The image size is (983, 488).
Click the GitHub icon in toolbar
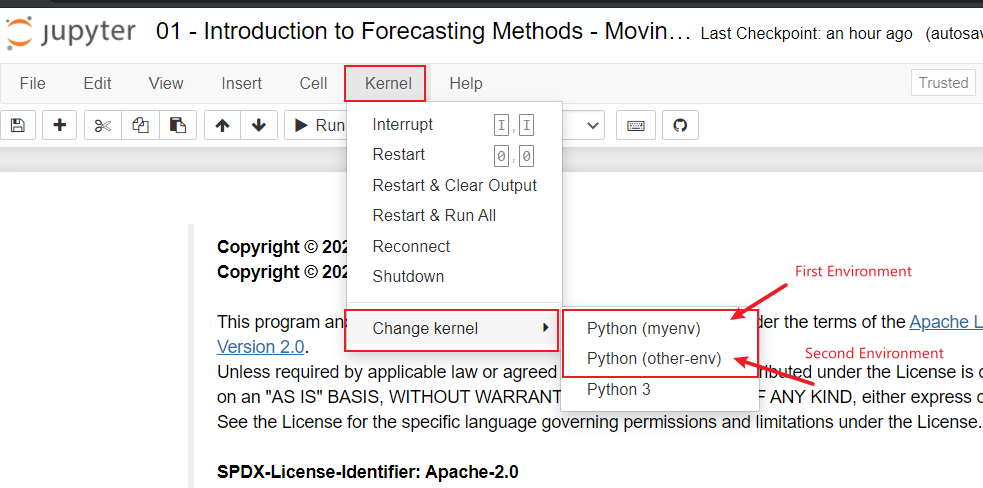point(680,125)
